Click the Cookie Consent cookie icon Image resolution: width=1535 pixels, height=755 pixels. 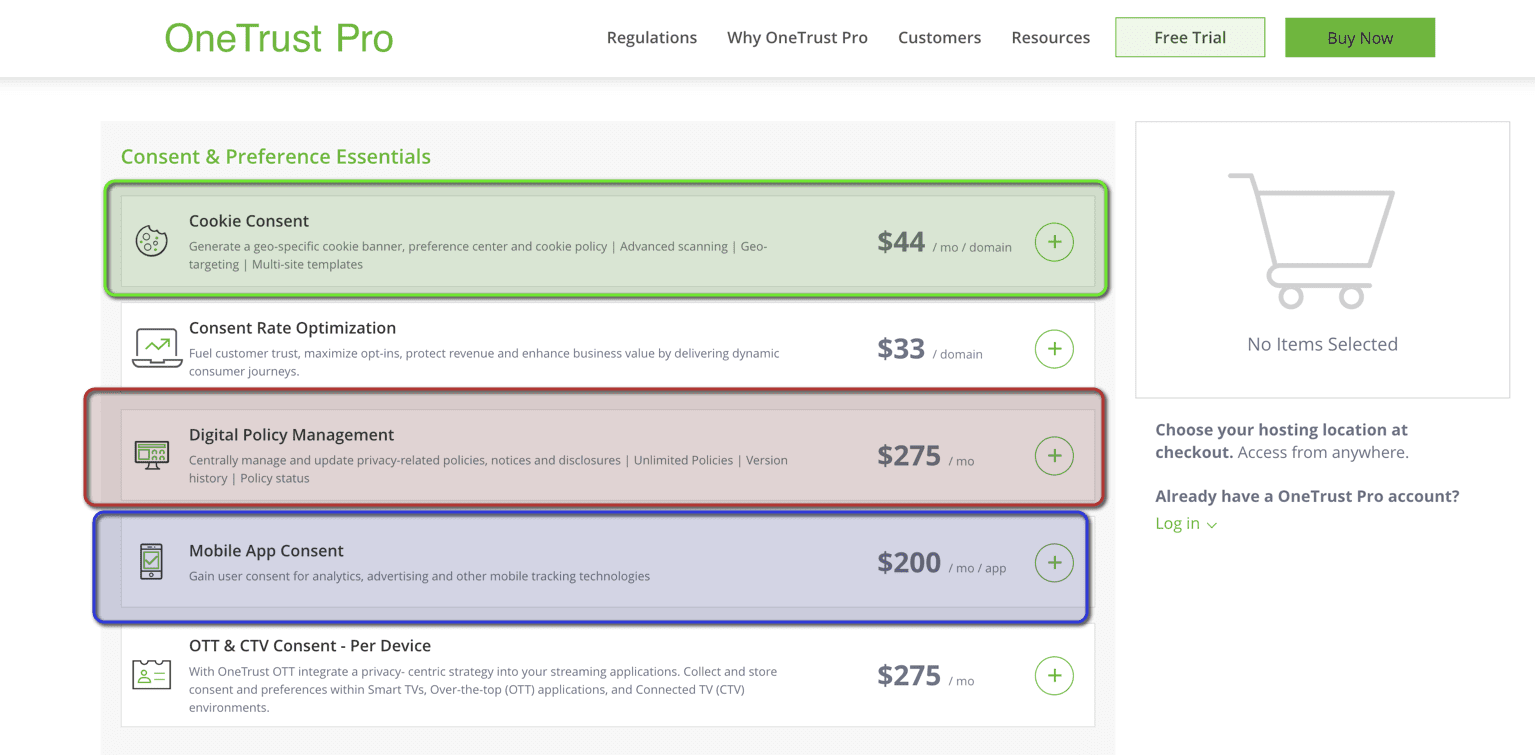[152, 240]
